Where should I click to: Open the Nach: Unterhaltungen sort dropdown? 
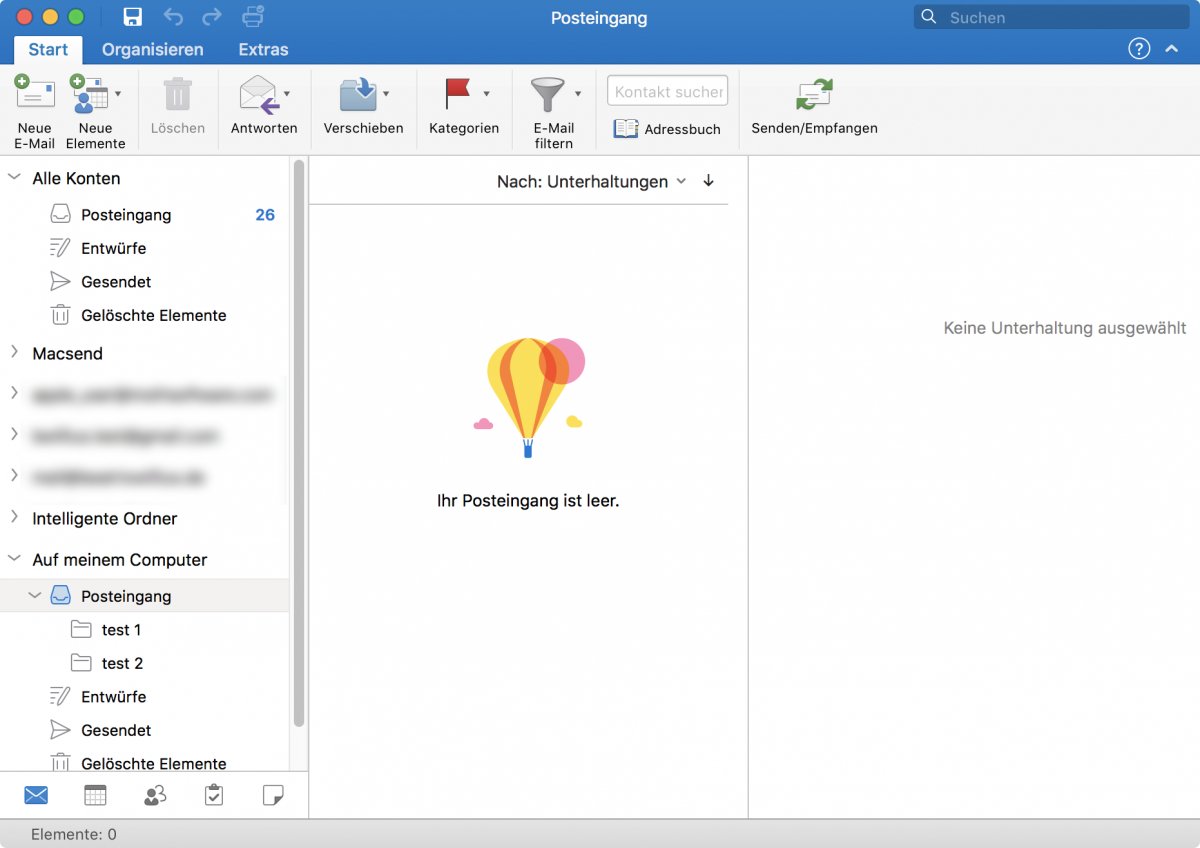585,181
